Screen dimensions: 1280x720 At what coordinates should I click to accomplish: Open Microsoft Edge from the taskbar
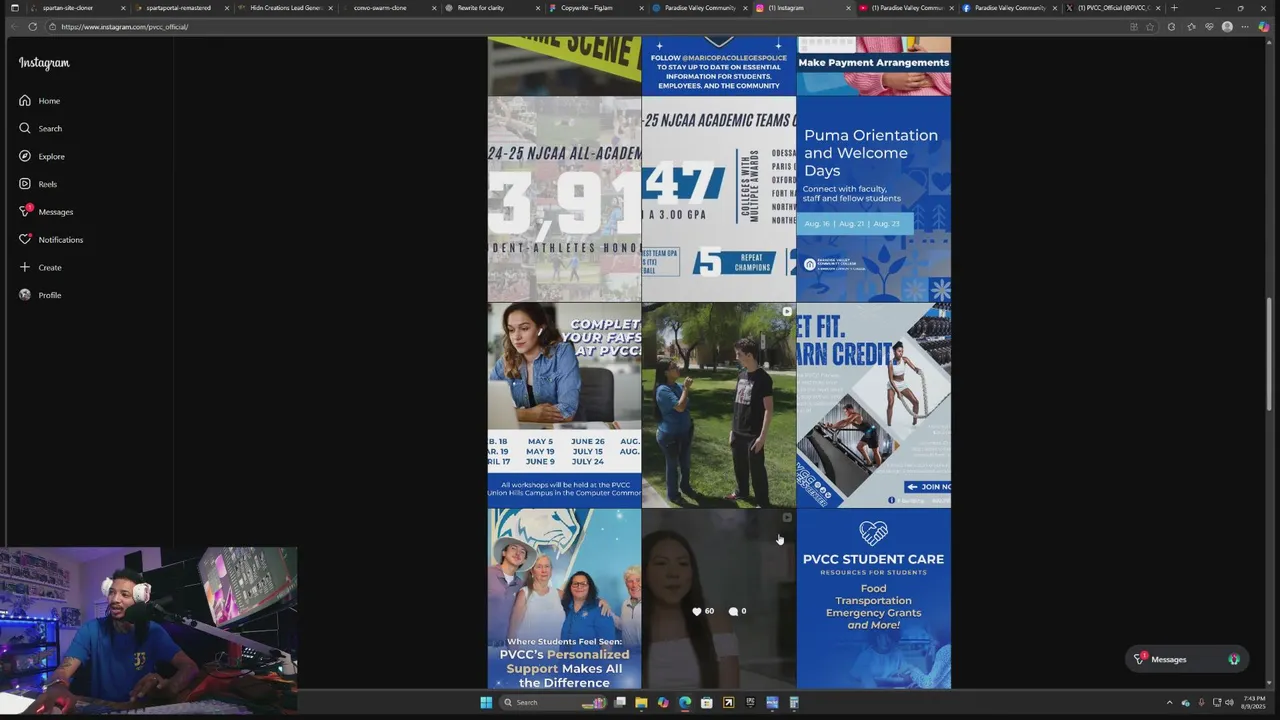tap(685, 703)
